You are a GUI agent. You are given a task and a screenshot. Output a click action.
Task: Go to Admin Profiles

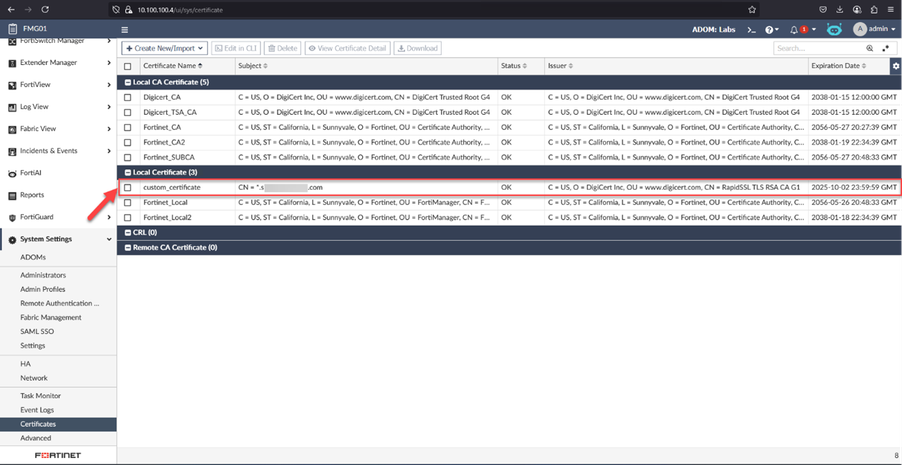(43, 289)
